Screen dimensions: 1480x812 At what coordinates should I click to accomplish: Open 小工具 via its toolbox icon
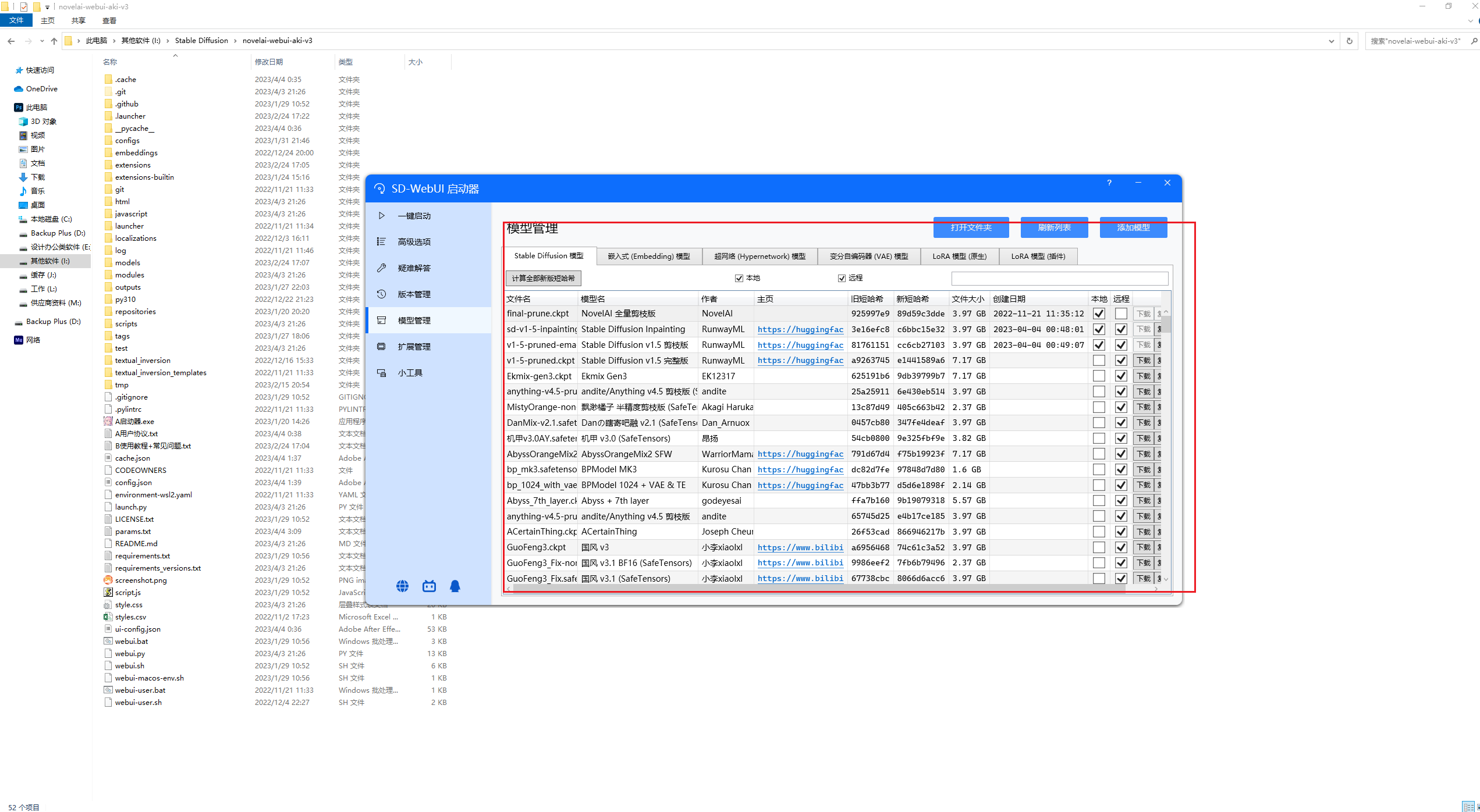pos(381,373)
